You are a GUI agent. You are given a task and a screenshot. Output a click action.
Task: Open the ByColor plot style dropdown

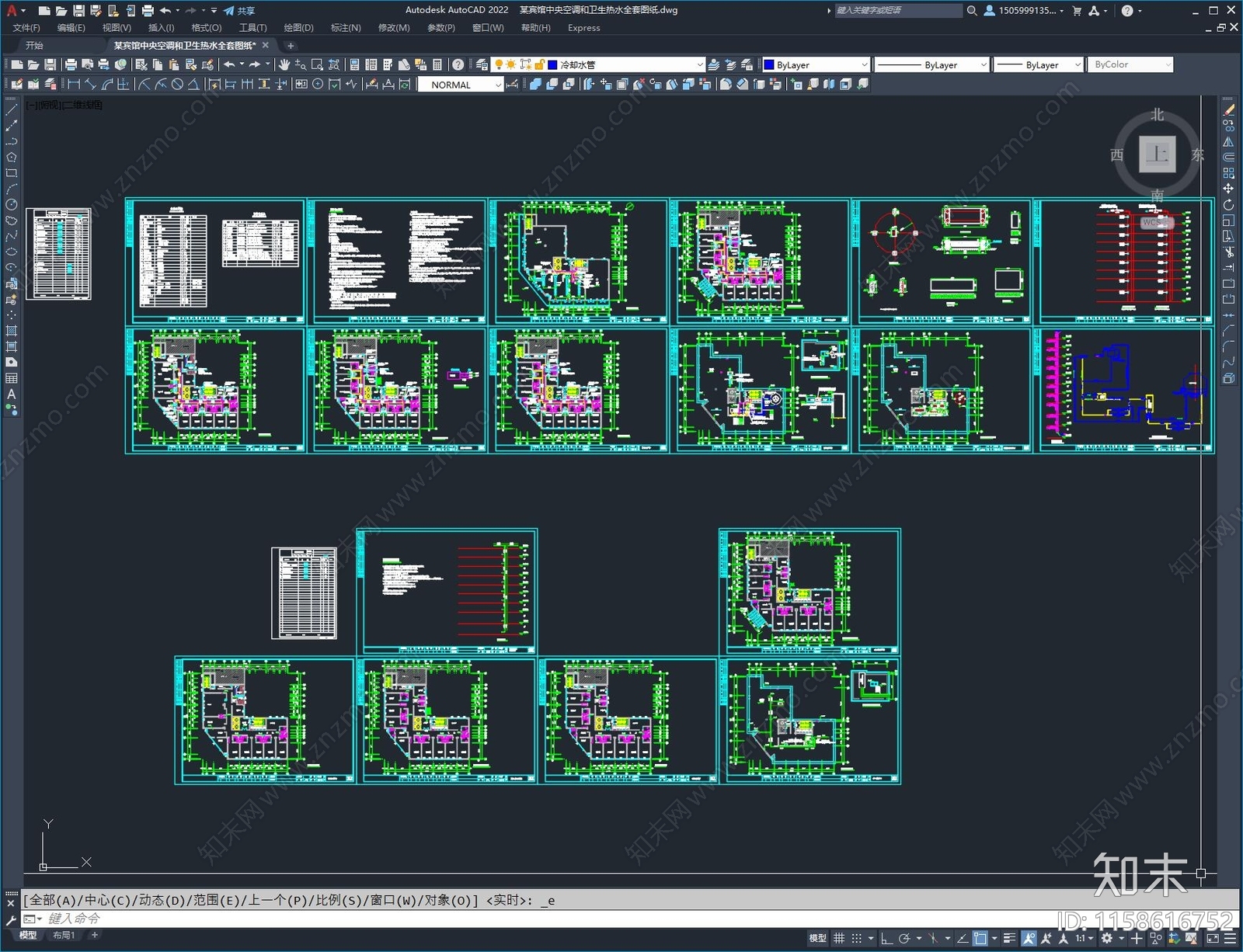click(x=1130, y=64)
